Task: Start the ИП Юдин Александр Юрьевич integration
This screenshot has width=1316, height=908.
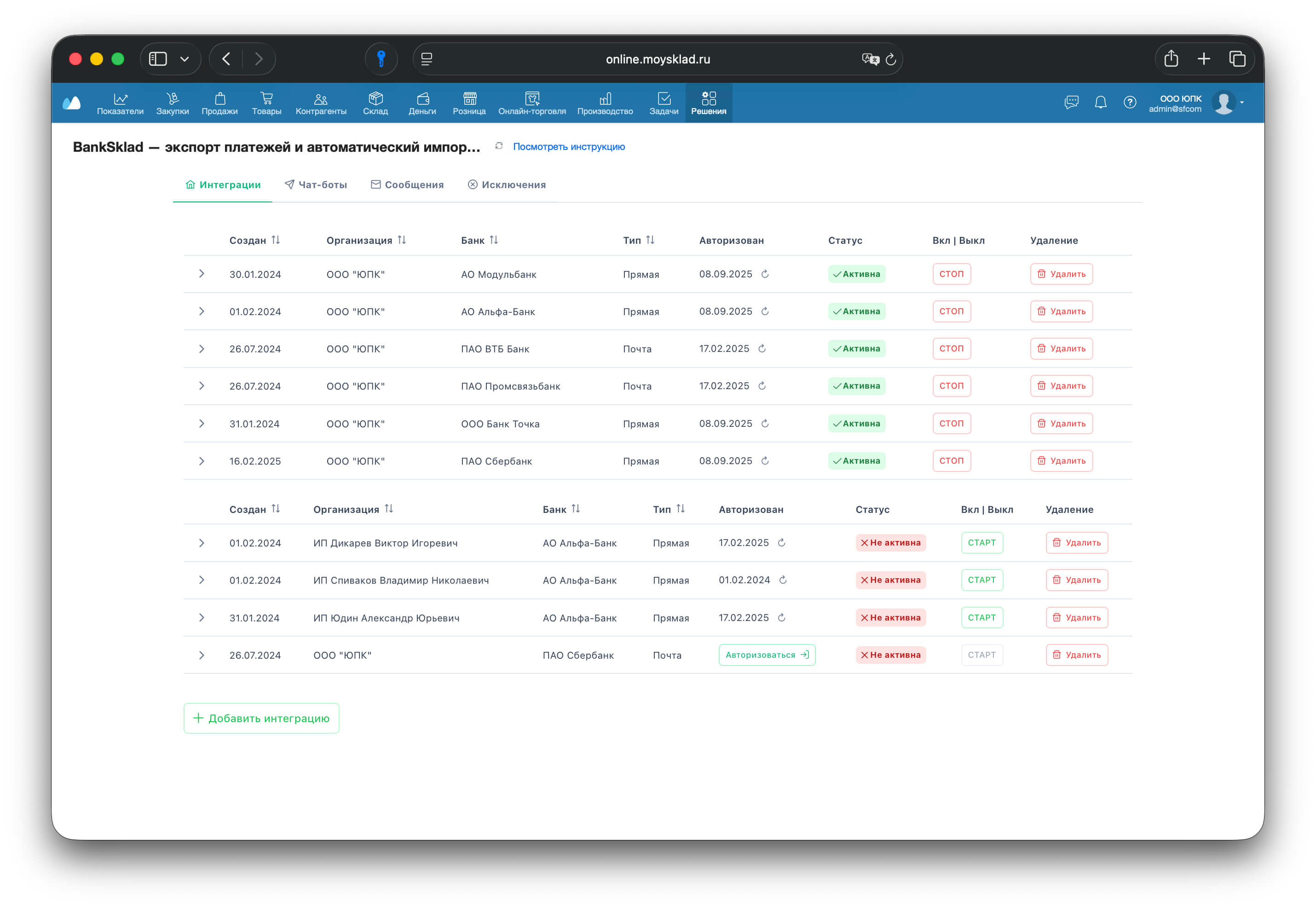Action: tap(982, 618)
